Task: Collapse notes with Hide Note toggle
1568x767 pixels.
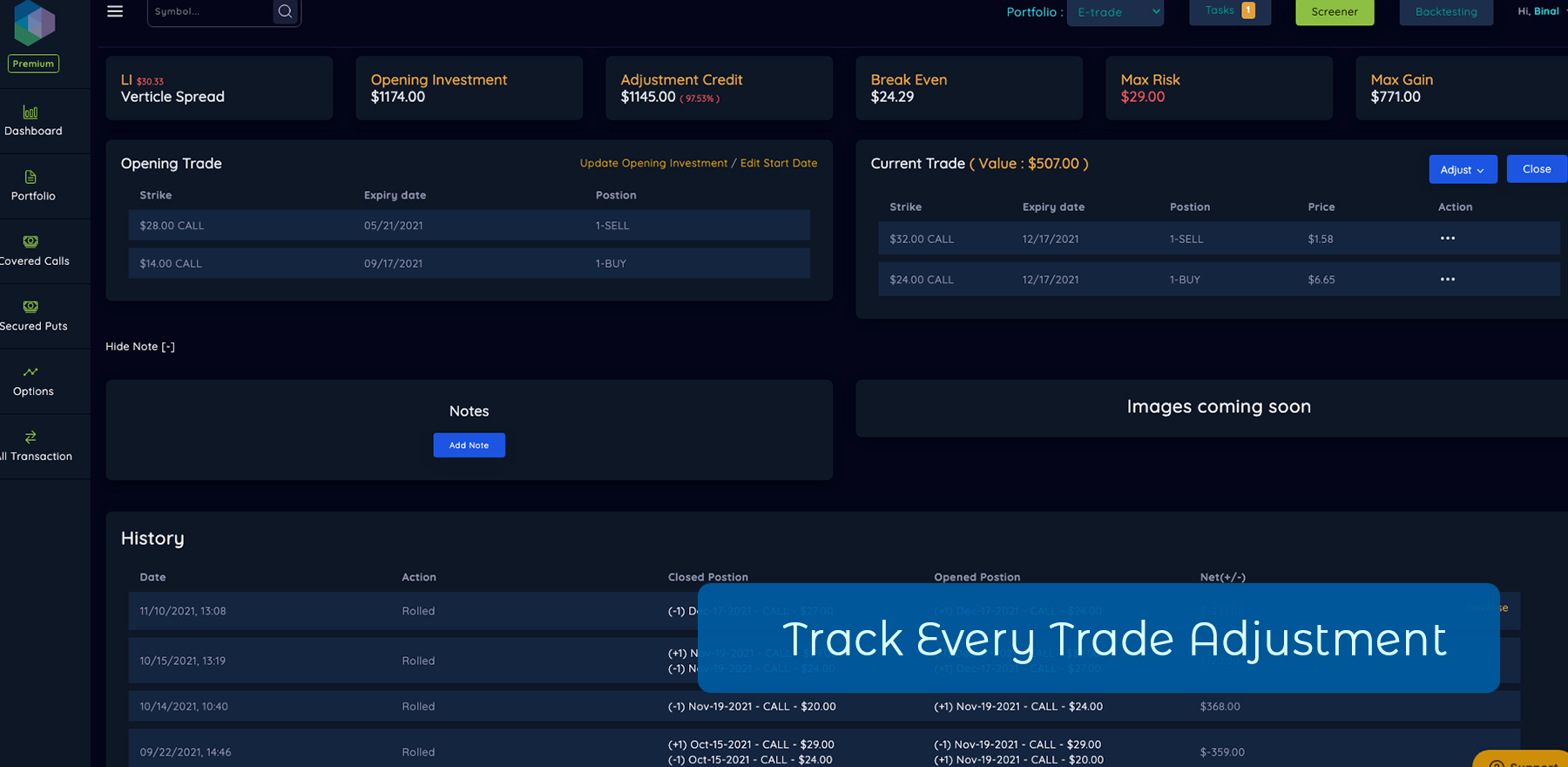Action: pyautogui.click(x=140, y=347)
